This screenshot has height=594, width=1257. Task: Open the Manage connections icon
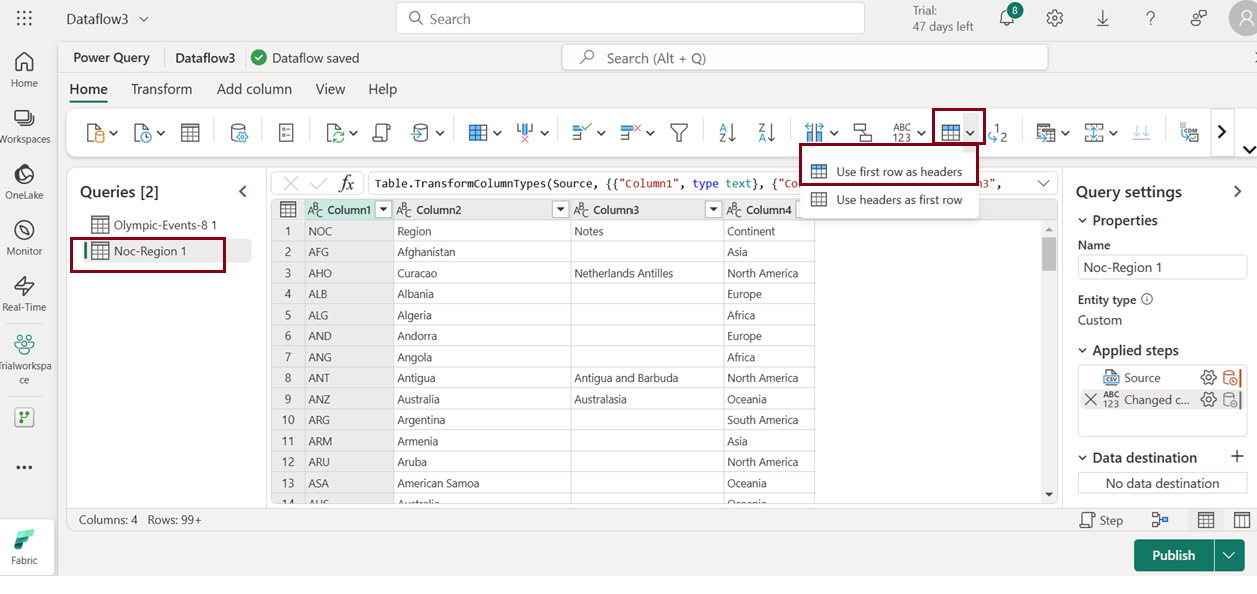[x=239, y=132]
